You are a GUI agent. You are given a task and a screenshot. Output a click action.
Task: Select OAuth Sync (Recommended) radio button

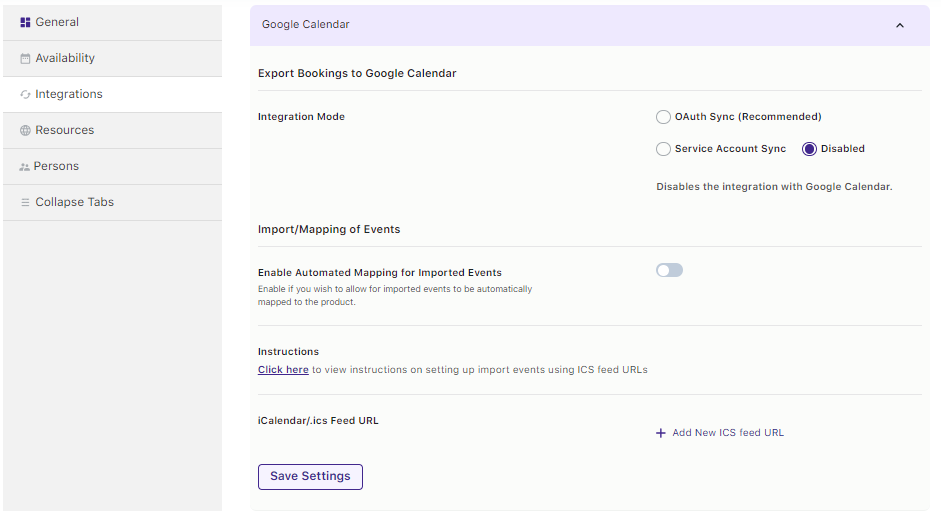click(663, 117)
